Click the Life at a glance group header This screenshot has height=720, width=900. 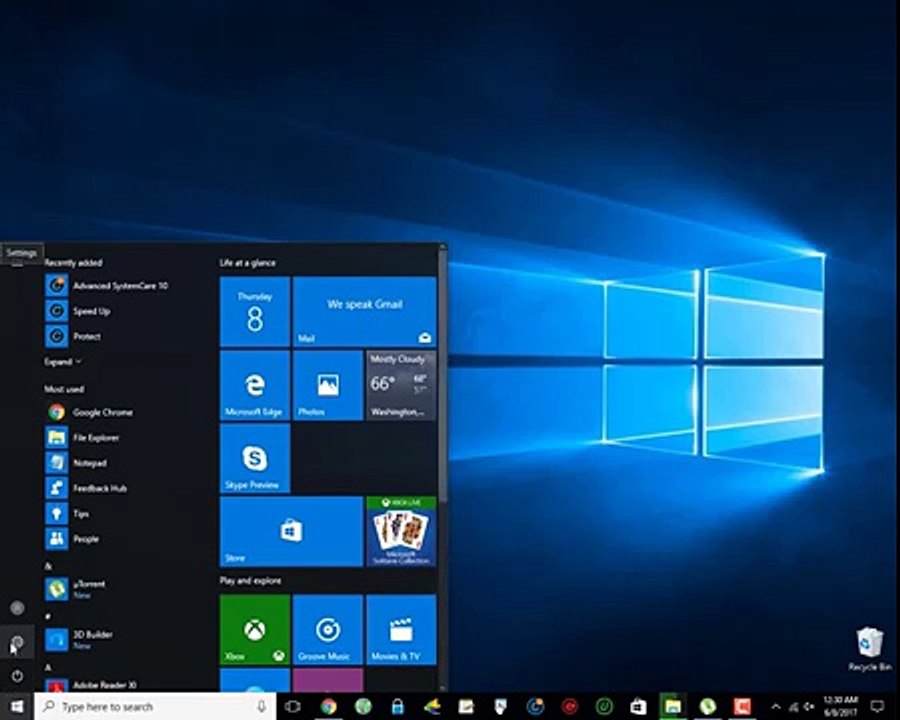tap(247, 263)
